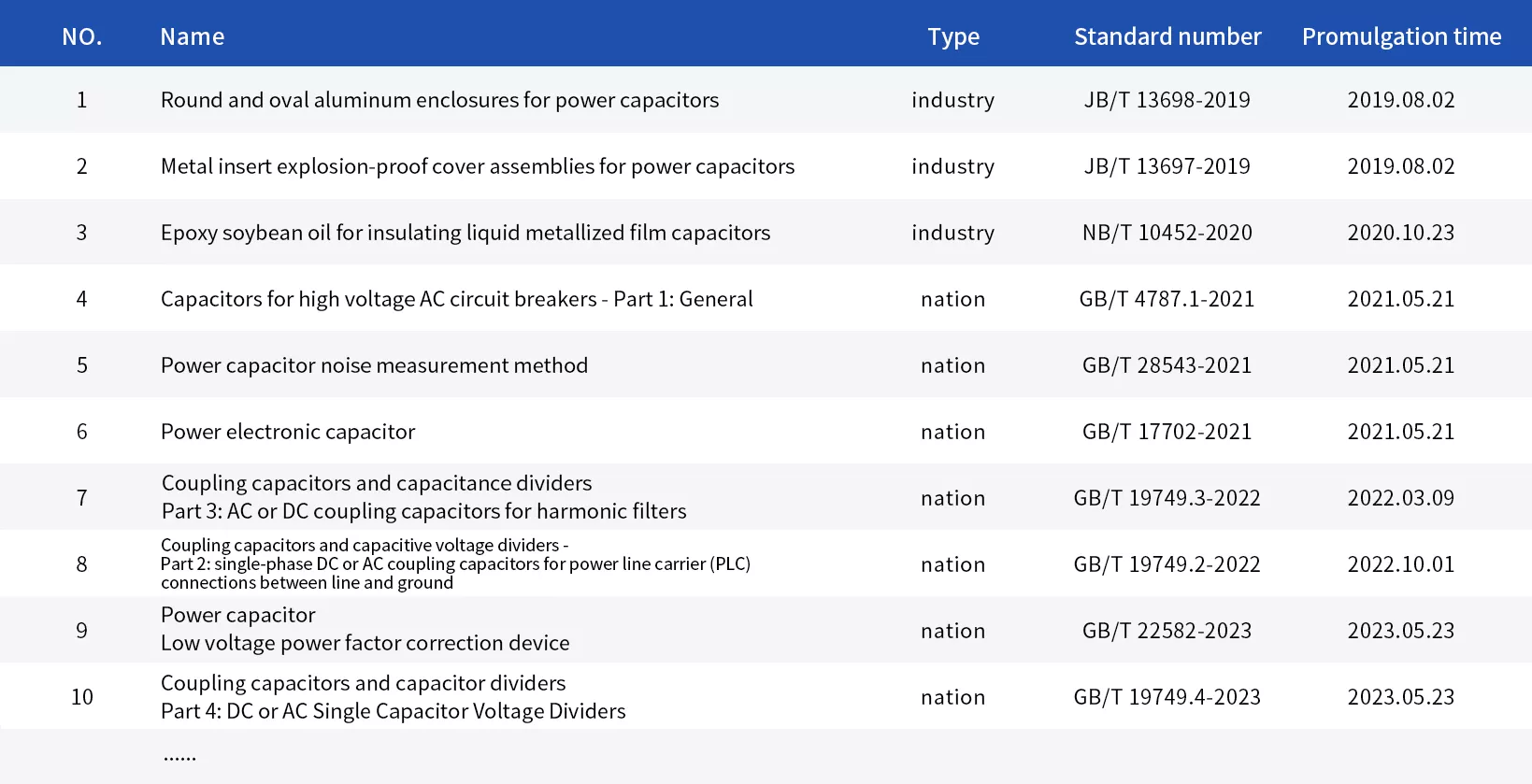Click the Name column header
Screen dimensions: 1532x784
pos(192,36)
